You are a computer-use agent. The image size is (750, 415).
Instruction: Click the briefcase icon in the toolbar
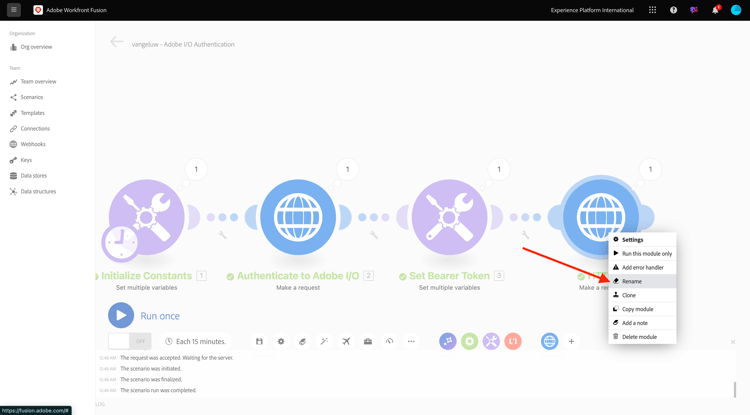[368, 341]
